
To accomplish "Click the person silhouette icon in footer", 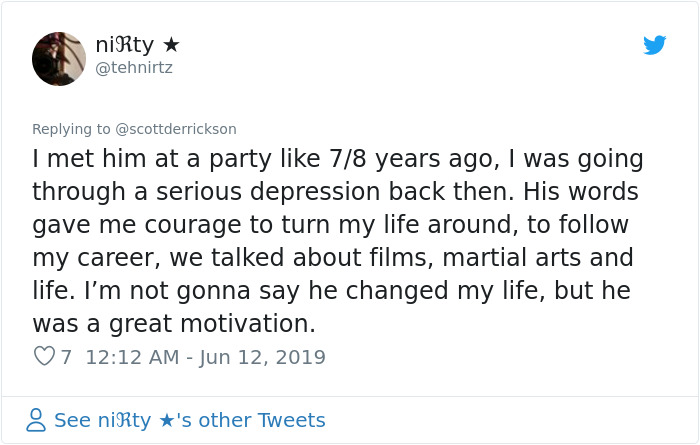I will click(36, 420).
